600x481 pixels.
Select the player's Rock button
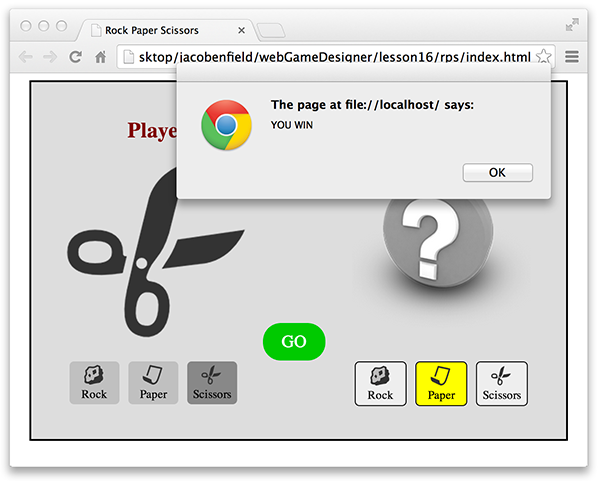[x=94, y=383]
